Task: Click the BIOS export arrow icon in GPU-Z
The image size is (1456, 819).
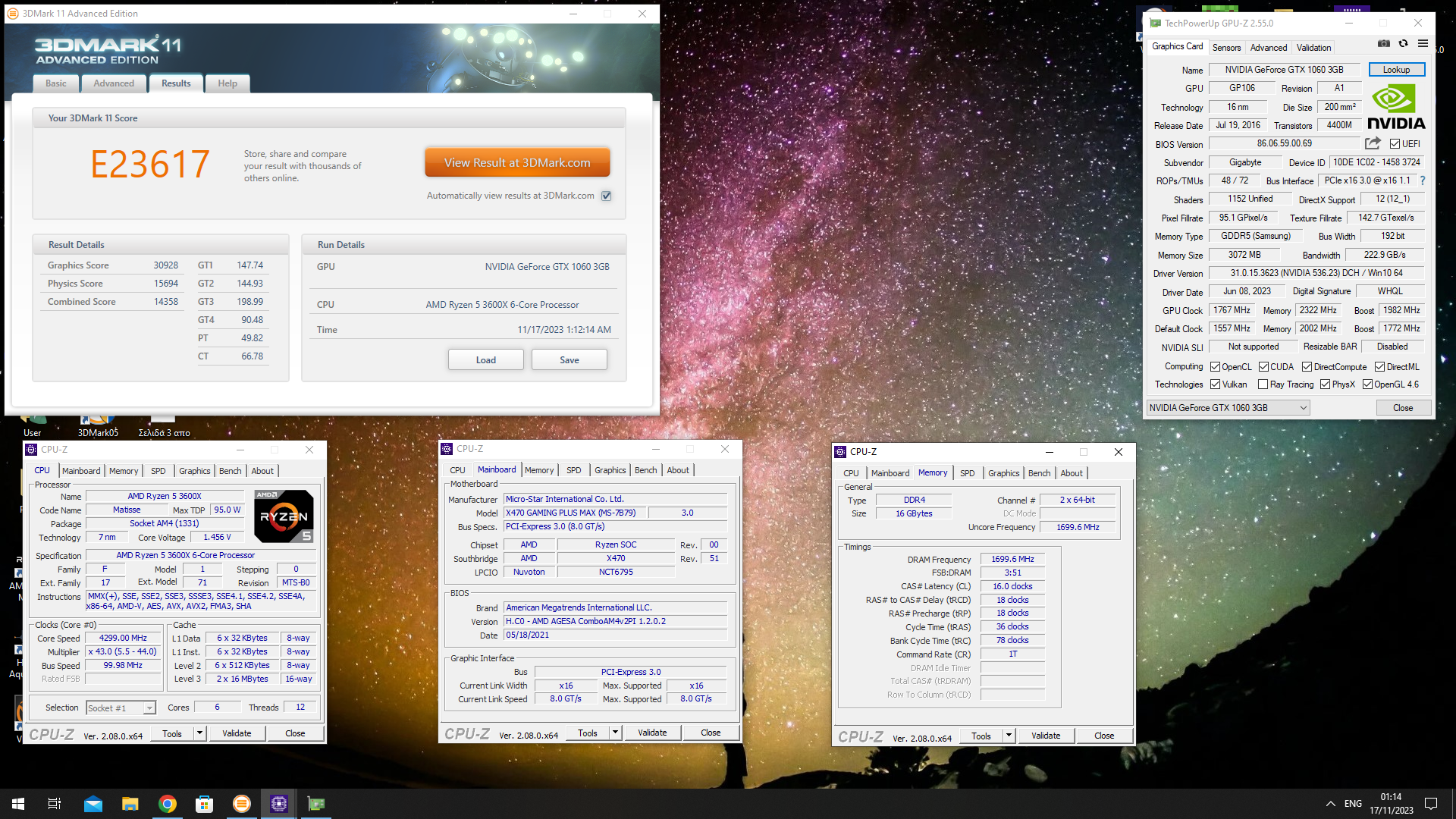Action: coord(1373,143)
